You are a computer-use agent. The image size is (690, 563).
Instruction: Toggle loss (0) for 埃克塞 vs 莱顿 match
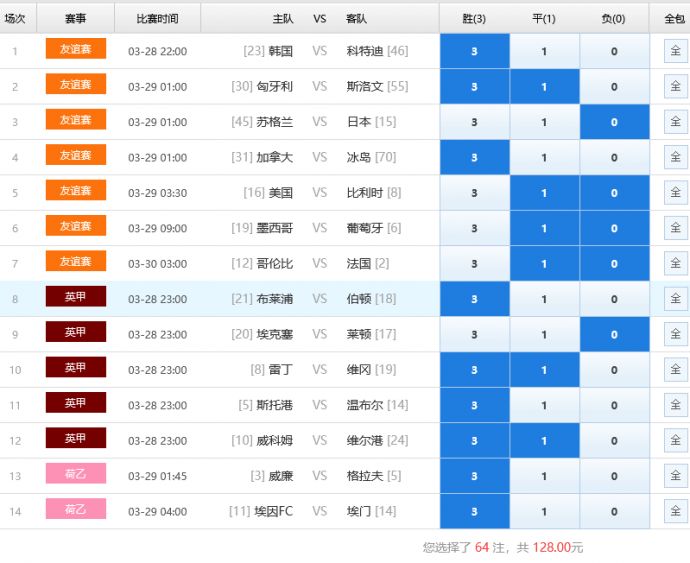click(x=614, y=335)
